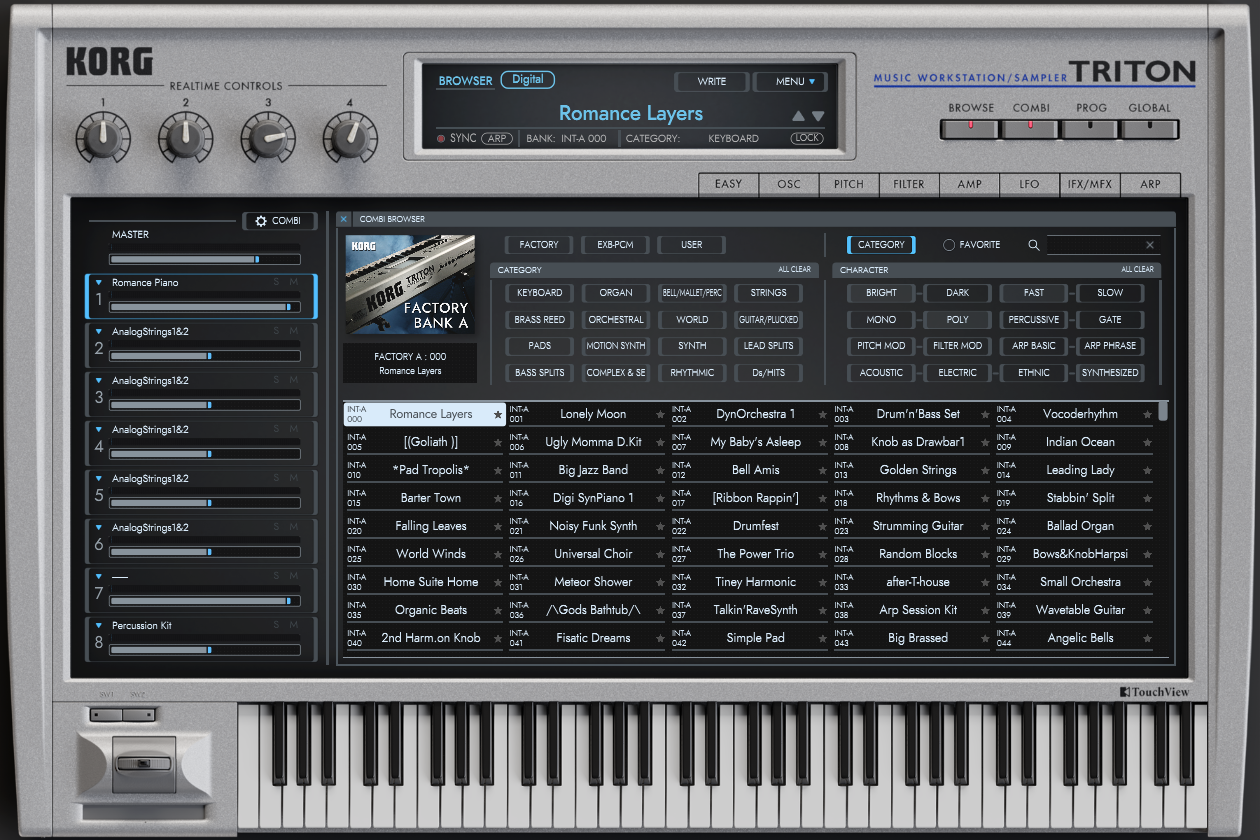Close the Combi Browser panel
1260x840 pixels.
click(343, 219)
